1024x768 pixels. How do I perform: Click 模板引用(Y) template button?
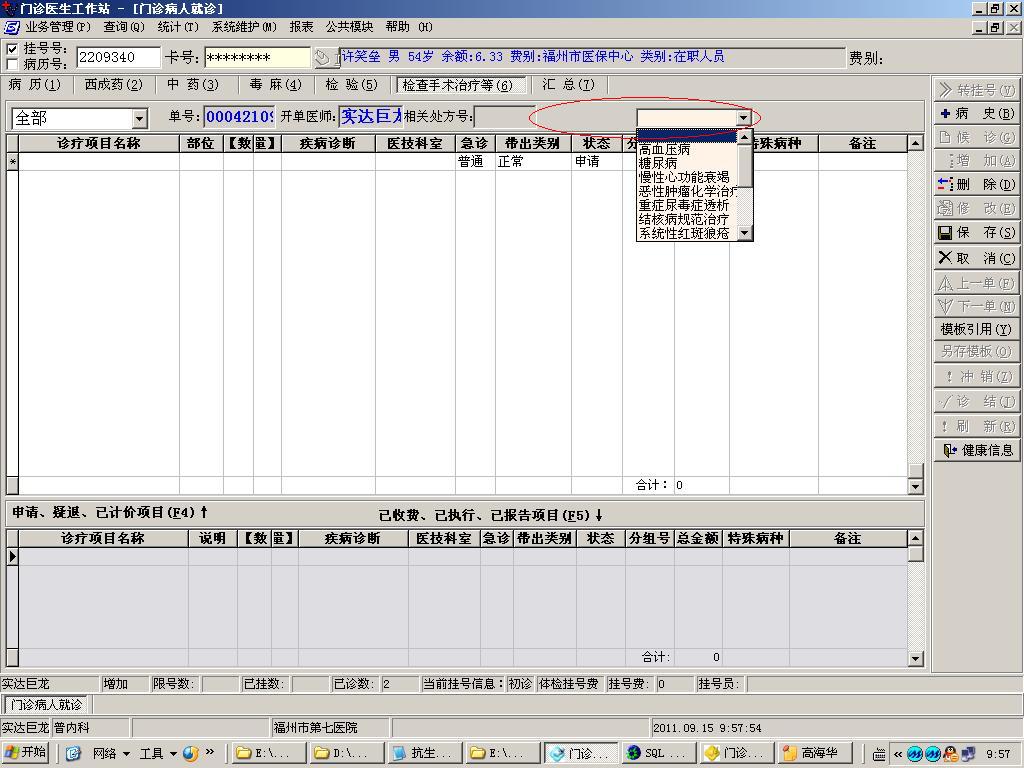976,329
